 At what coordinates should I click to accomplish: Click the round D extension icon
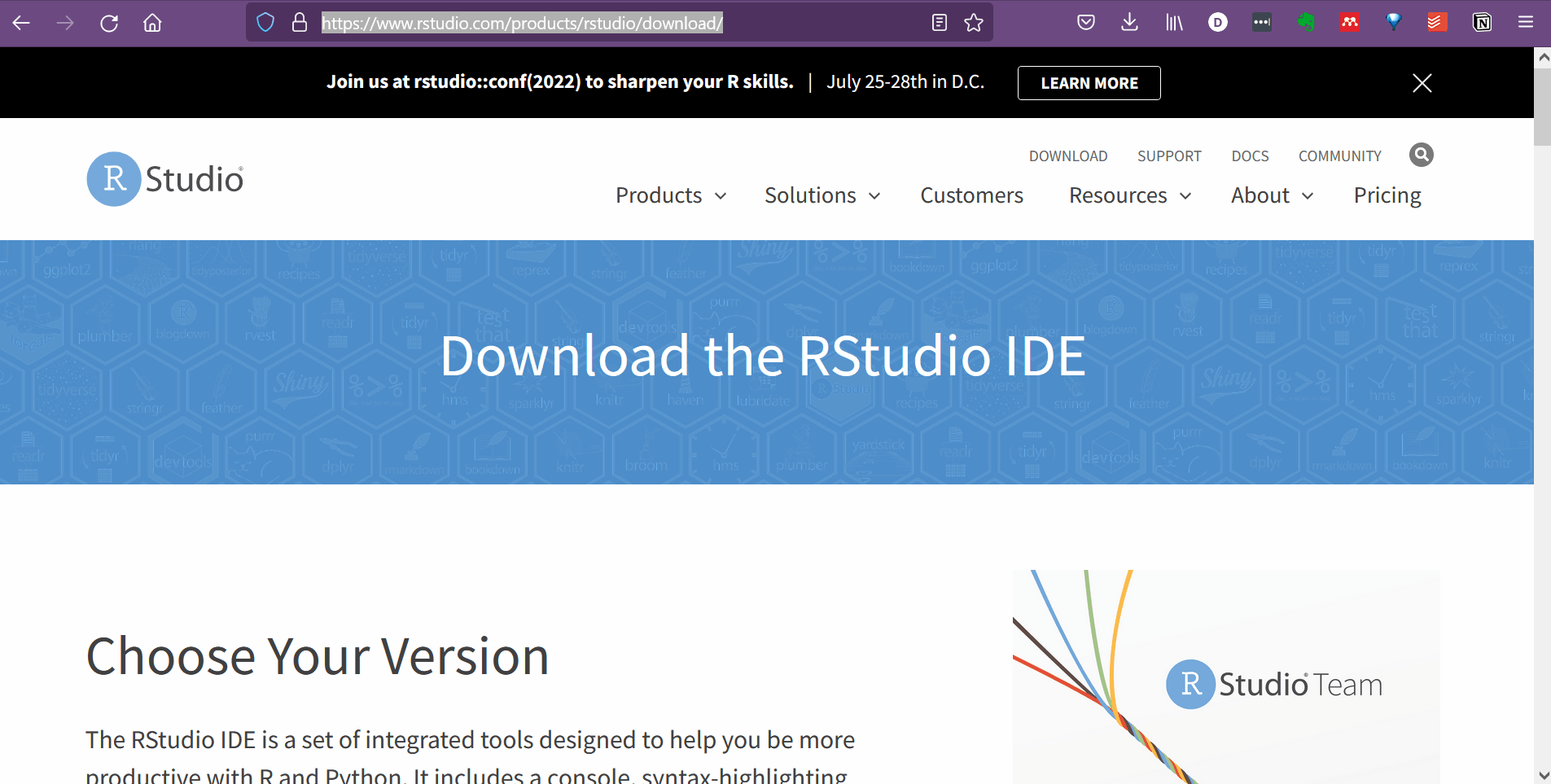coord(1218,23)
